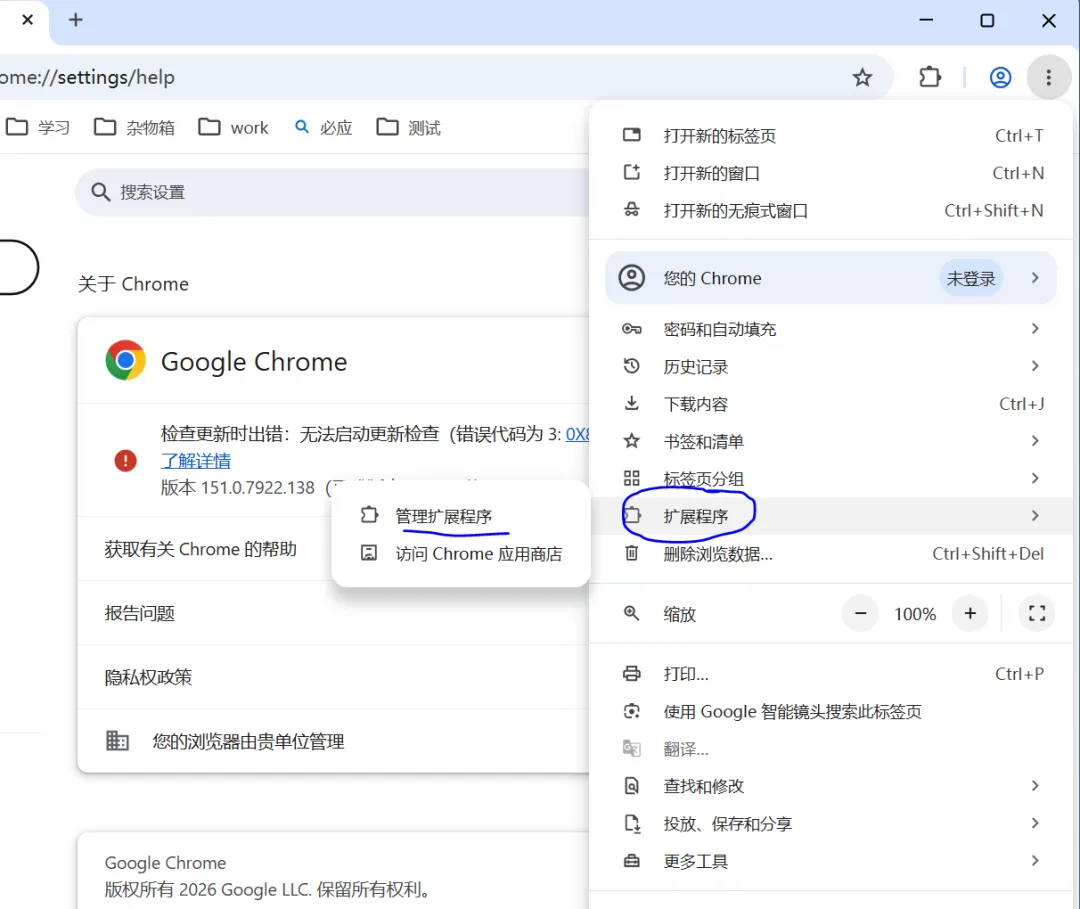Open the 测试 bookmarks folder
Screen dimensions: 1080x909
pos(408,127)
